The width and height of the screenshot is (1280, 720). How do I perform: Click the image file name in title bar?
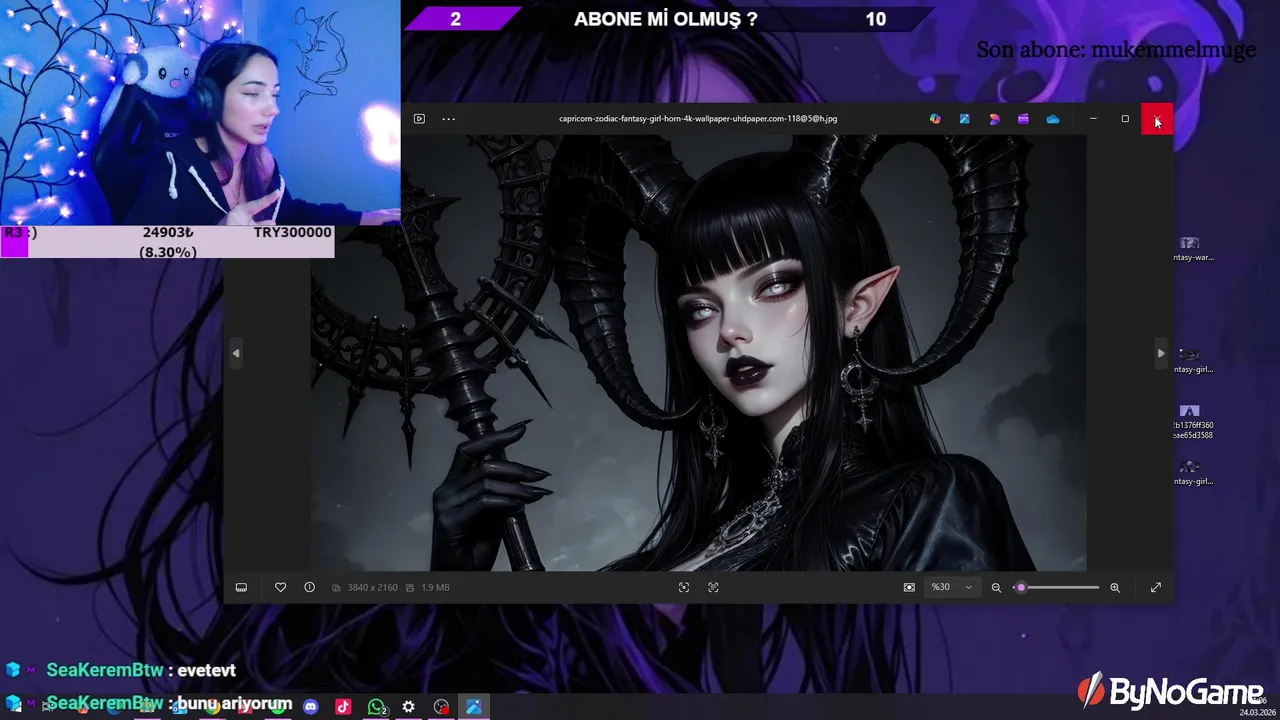click(698, 118)
